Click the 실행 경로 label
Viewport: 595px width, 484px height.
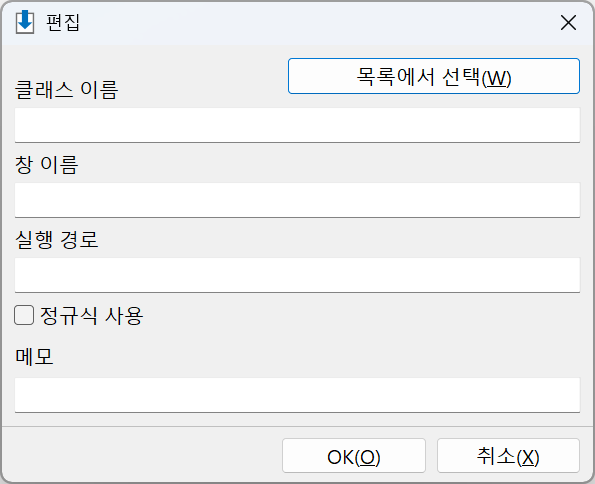57,240
